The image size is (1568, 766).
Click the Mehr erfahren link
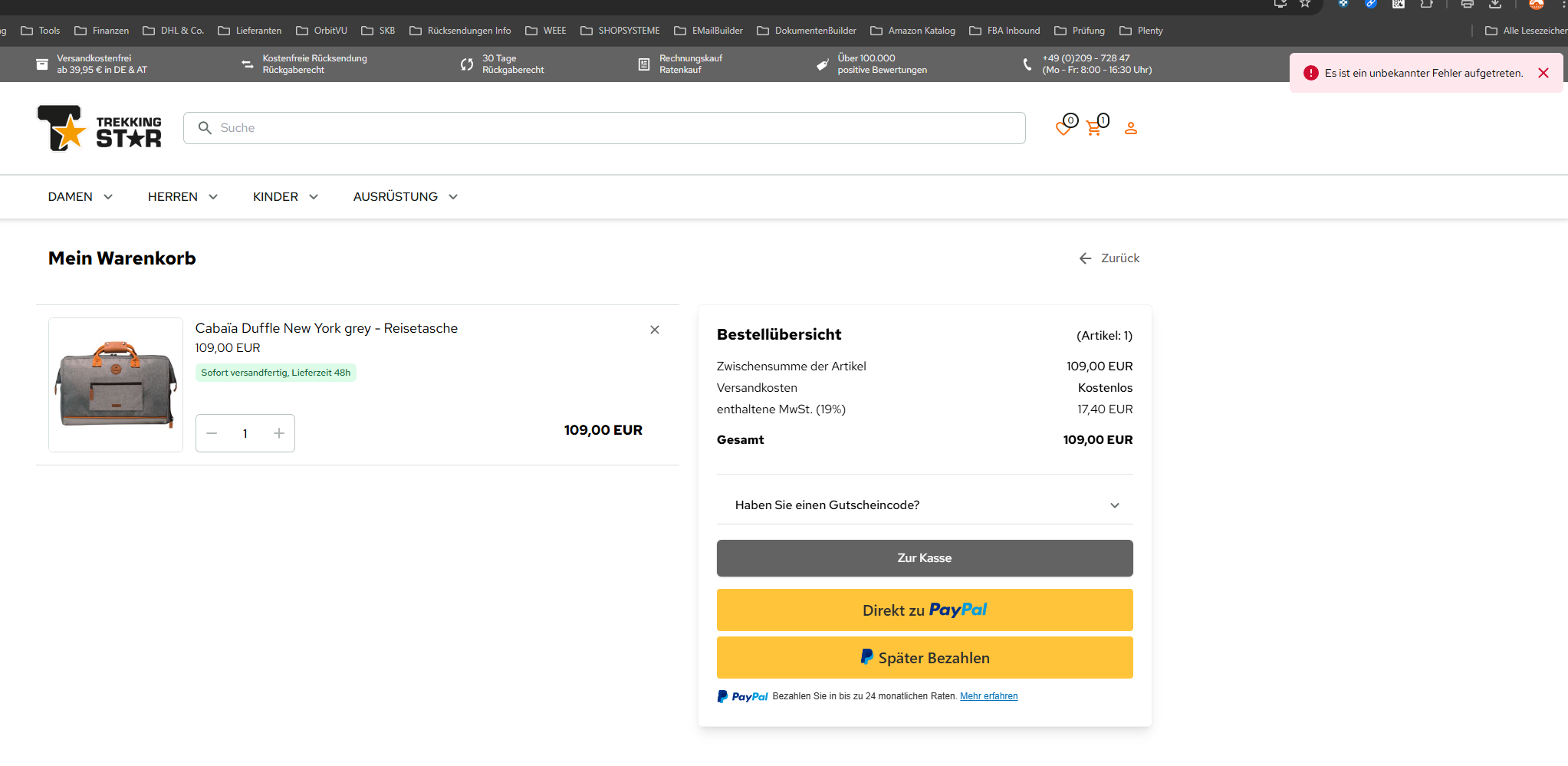(x=988, y=696)
